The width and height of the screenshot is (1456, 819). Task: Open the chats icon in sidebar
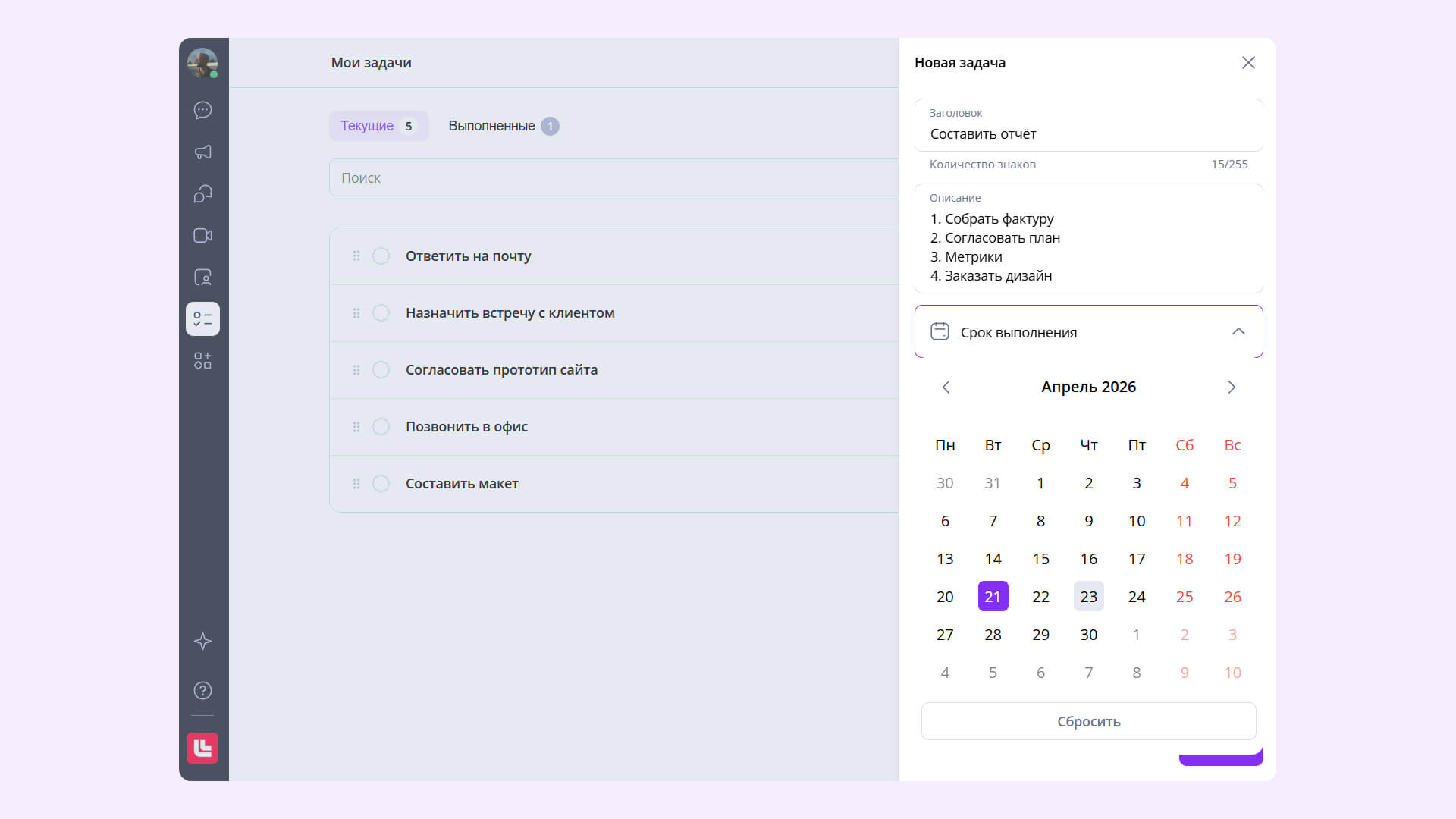(x=202, y=111)
